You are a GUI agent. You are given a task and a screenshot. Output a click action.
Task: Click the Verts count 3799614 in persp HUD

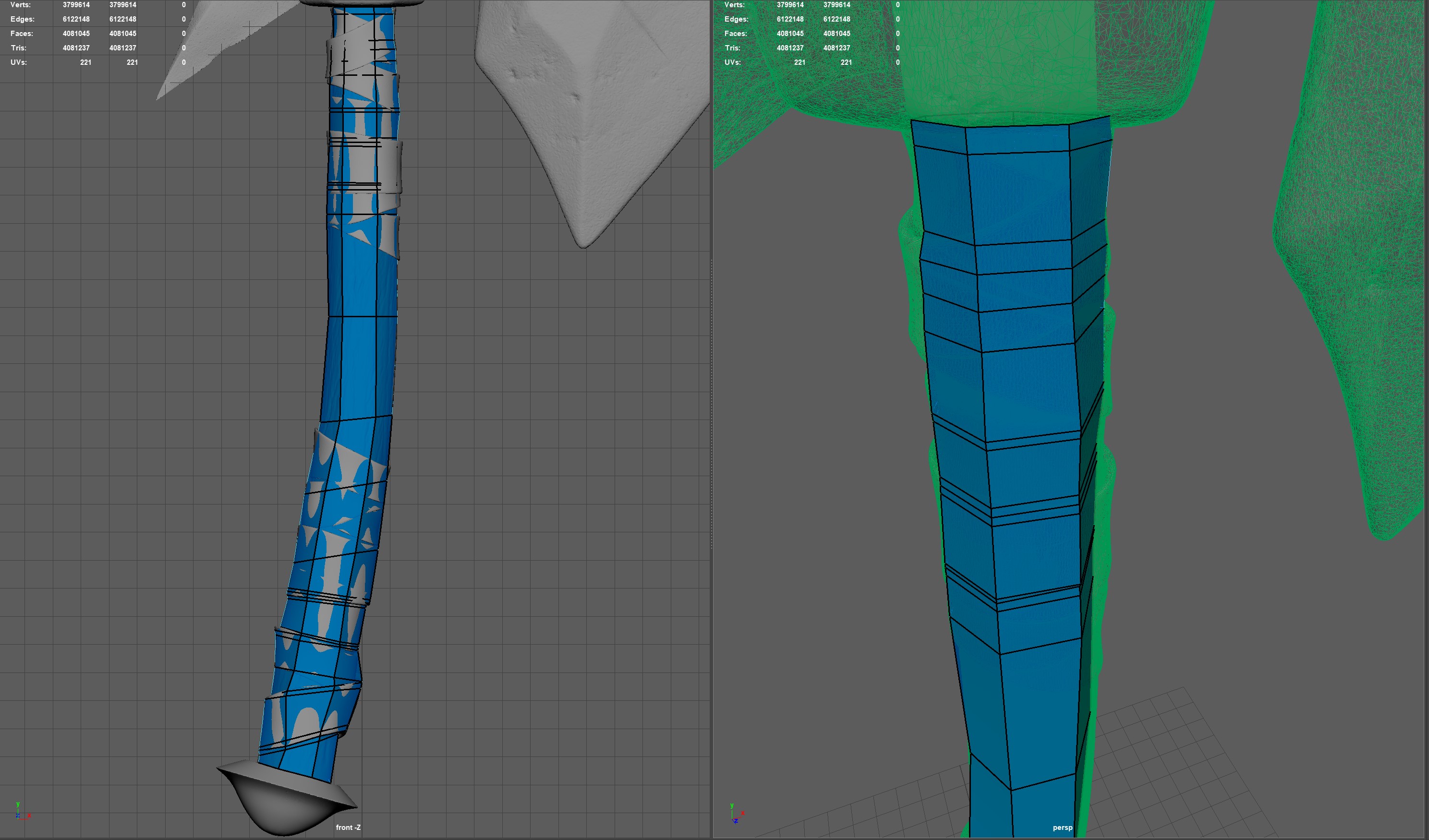tap(790, 4)
